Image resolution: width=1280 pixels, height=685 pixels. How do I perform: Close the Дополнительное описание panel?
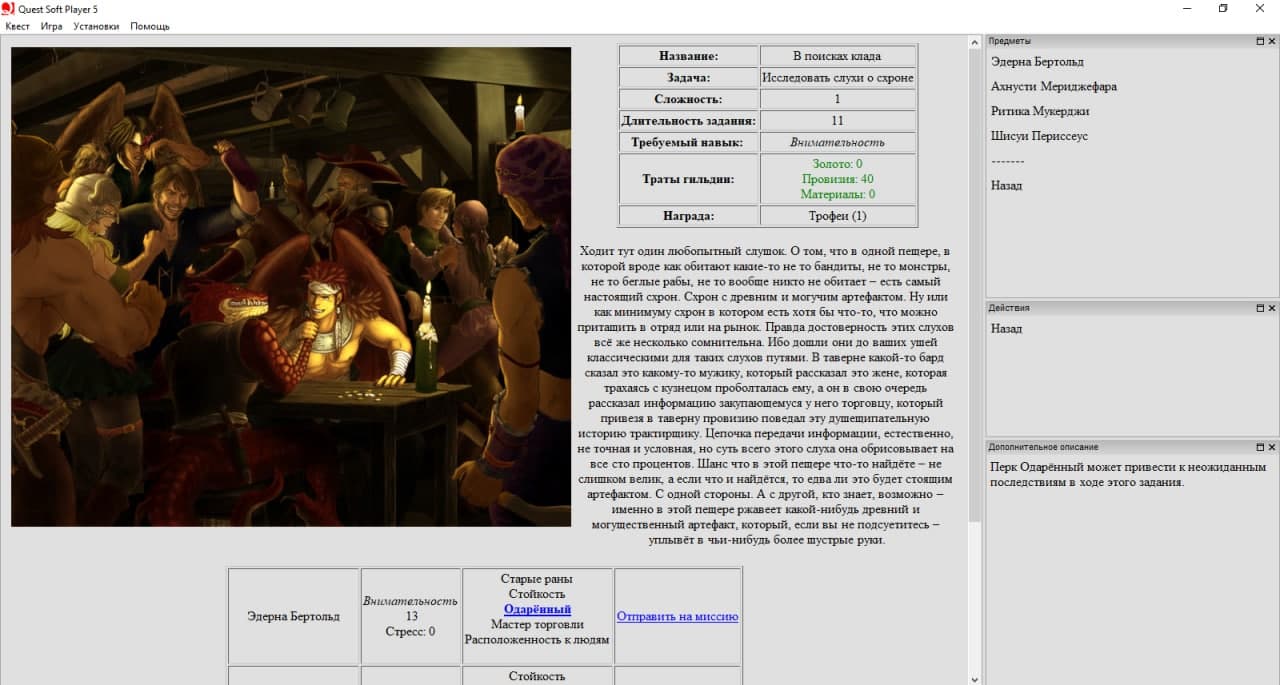point(1272,447)
